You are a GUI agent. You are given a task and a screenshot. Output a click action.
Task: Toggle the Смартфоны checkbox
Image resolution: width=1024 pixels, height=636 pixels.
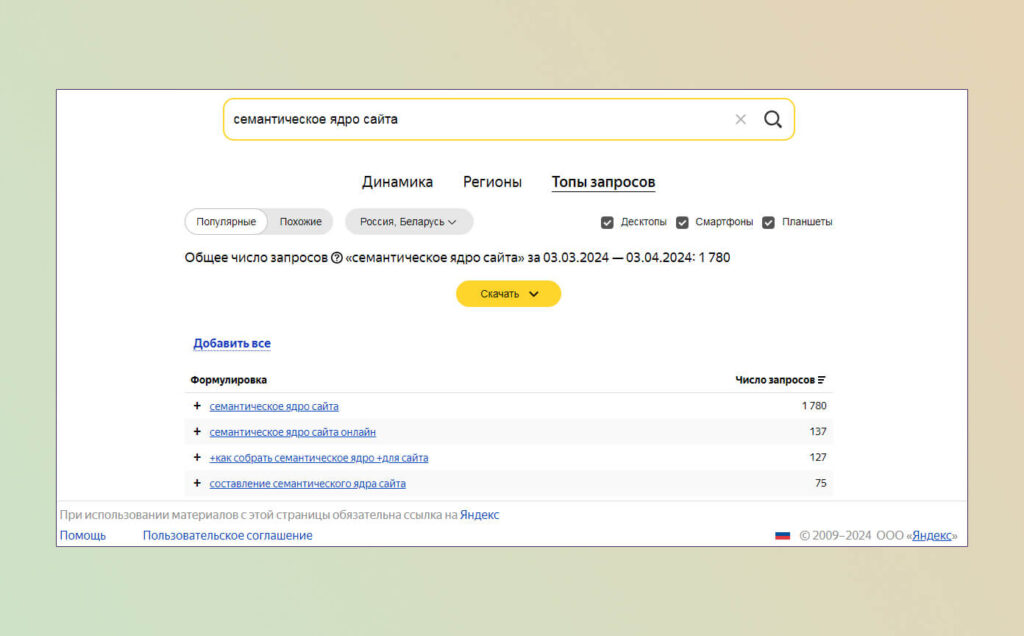[682, 223]
